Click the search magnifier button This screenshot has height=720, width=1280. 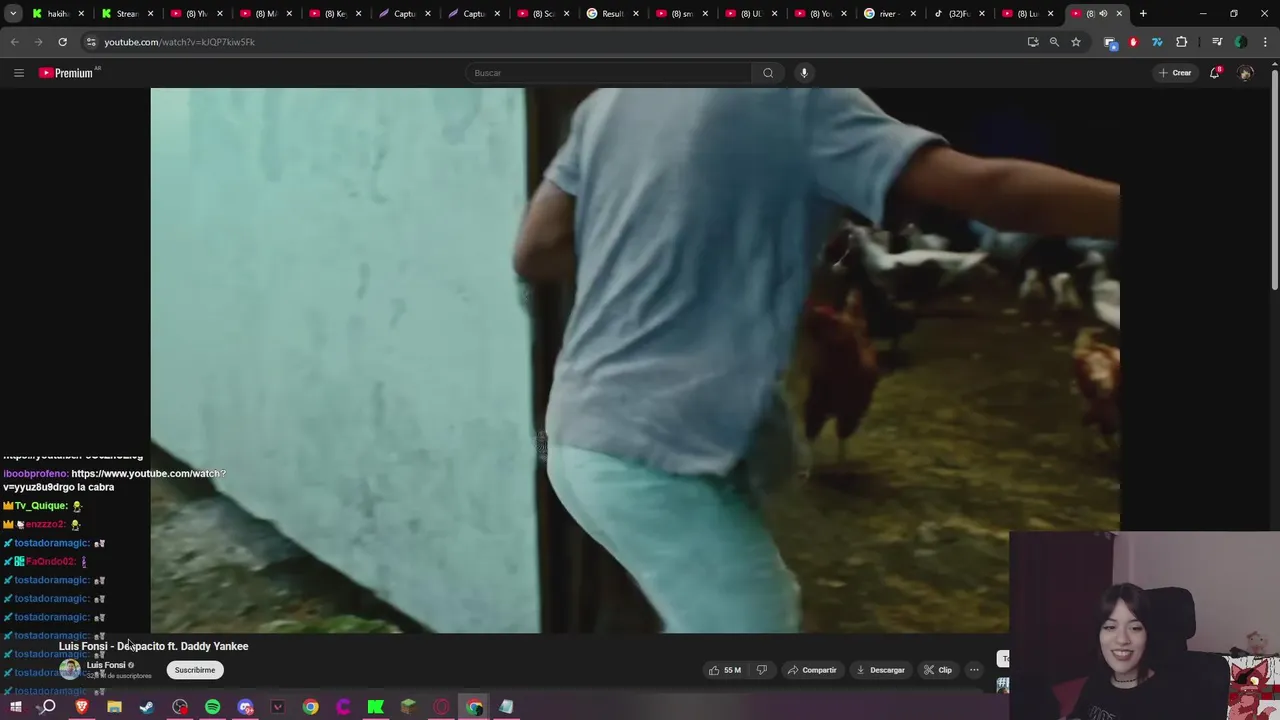coord(768,73)
